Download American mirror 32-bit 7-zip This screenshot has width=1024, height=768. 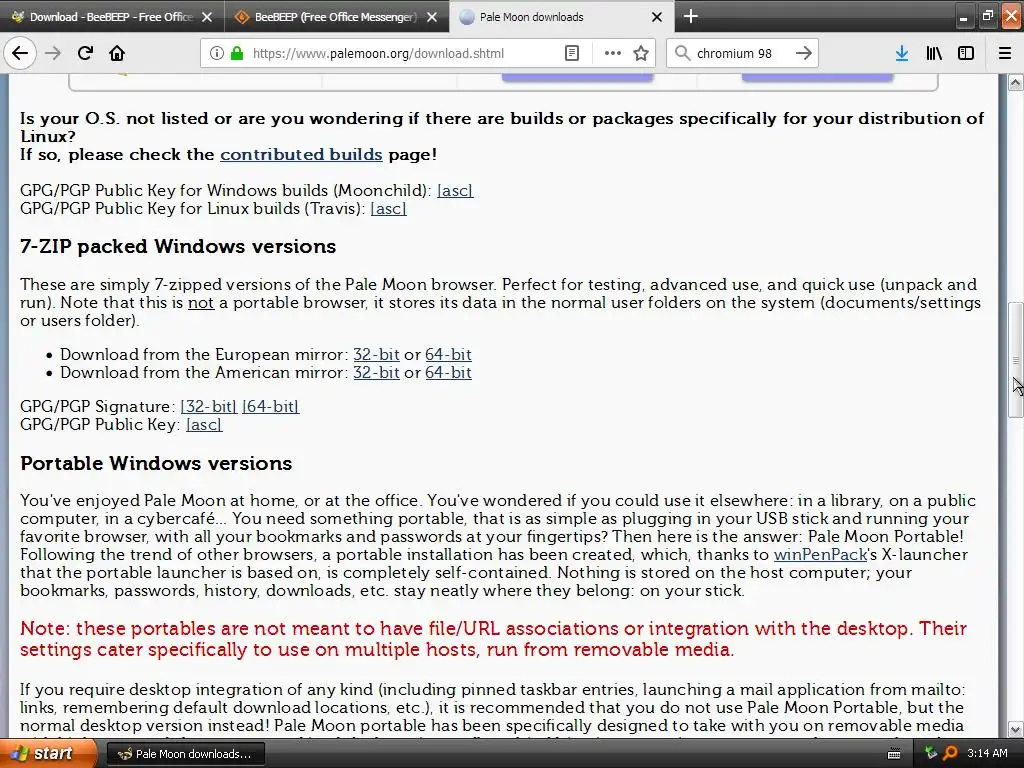(376, 373)
